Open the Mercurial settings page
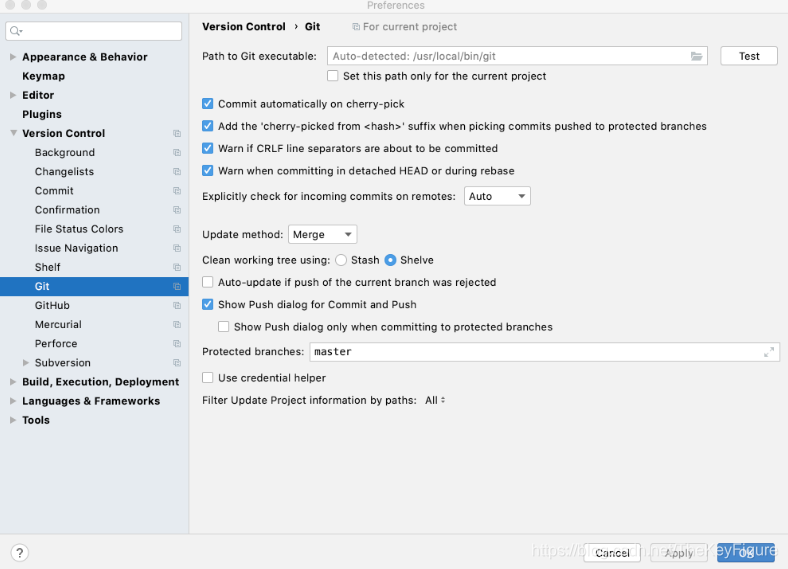Image resolution: width=788 pixels, height=569 pixels. point(58,324)
